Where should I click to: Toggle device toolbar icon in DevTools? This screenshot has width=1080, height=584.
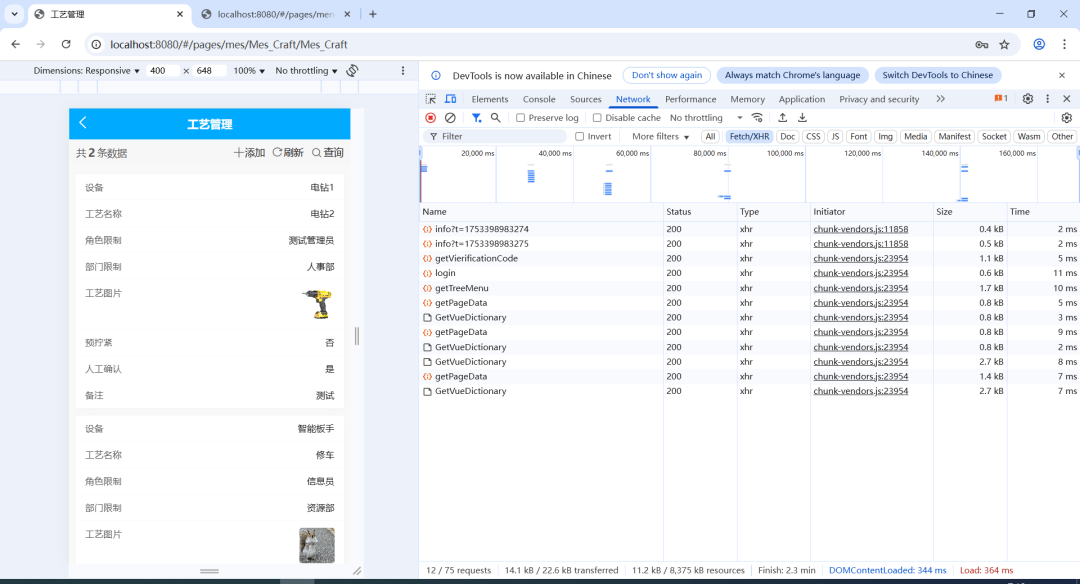(450, 99)
